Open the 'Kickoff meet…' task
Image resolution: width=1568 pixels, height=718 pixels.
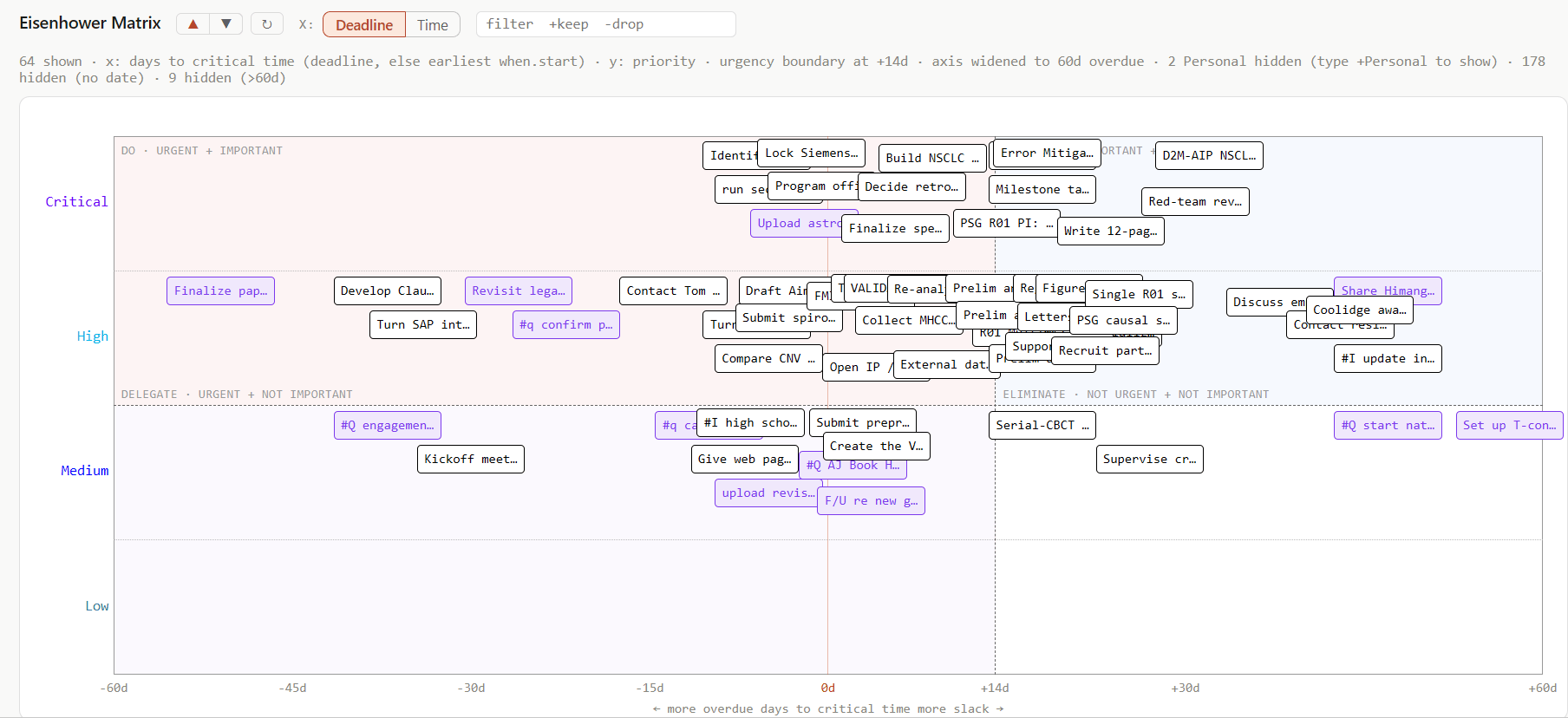pyautogui.click(x=471, y=460)
